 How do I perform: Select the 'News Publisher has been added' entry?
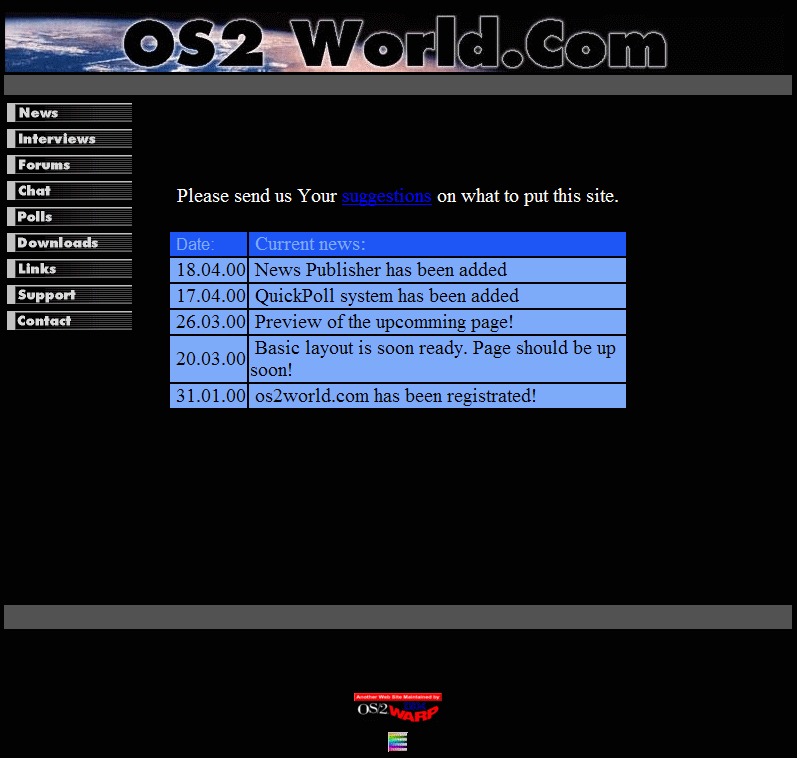pos(437,270)
